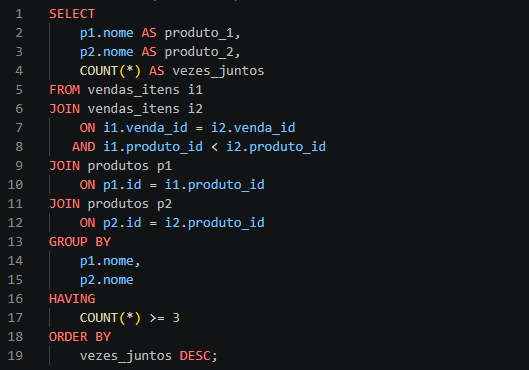Viewport: 529px width, 370px height.
Task: Click p2.id on line 12
Action: pyautogui.click(x=122, y=223)
